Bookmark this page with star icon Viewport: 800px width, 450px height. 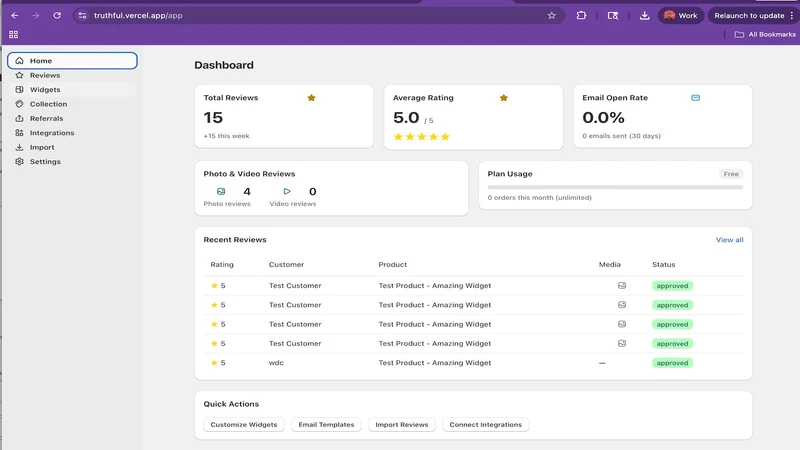552,15
